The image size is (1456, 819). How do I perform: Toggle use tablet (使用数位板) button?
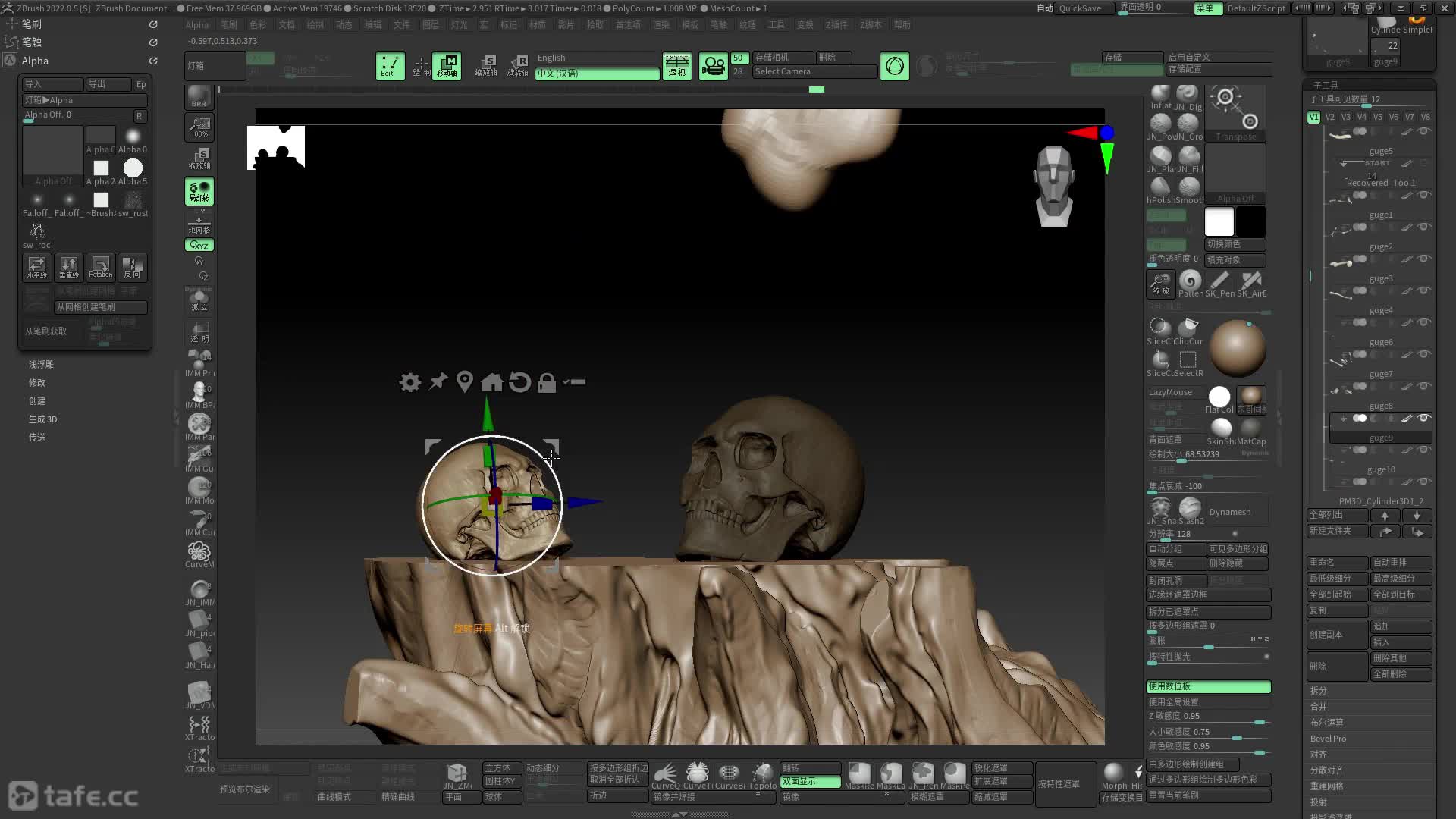point(1208,686)
